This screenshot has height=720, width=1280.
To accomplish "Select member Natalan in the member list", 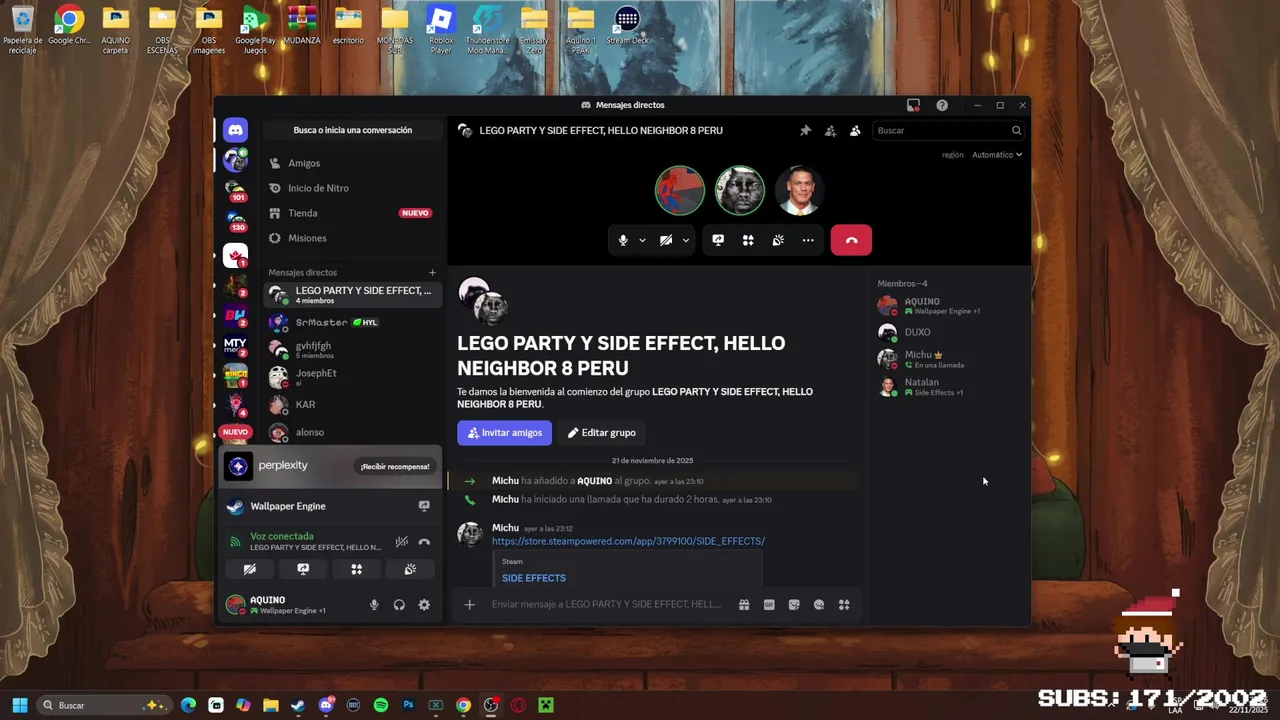I will (x=948, y=387).
